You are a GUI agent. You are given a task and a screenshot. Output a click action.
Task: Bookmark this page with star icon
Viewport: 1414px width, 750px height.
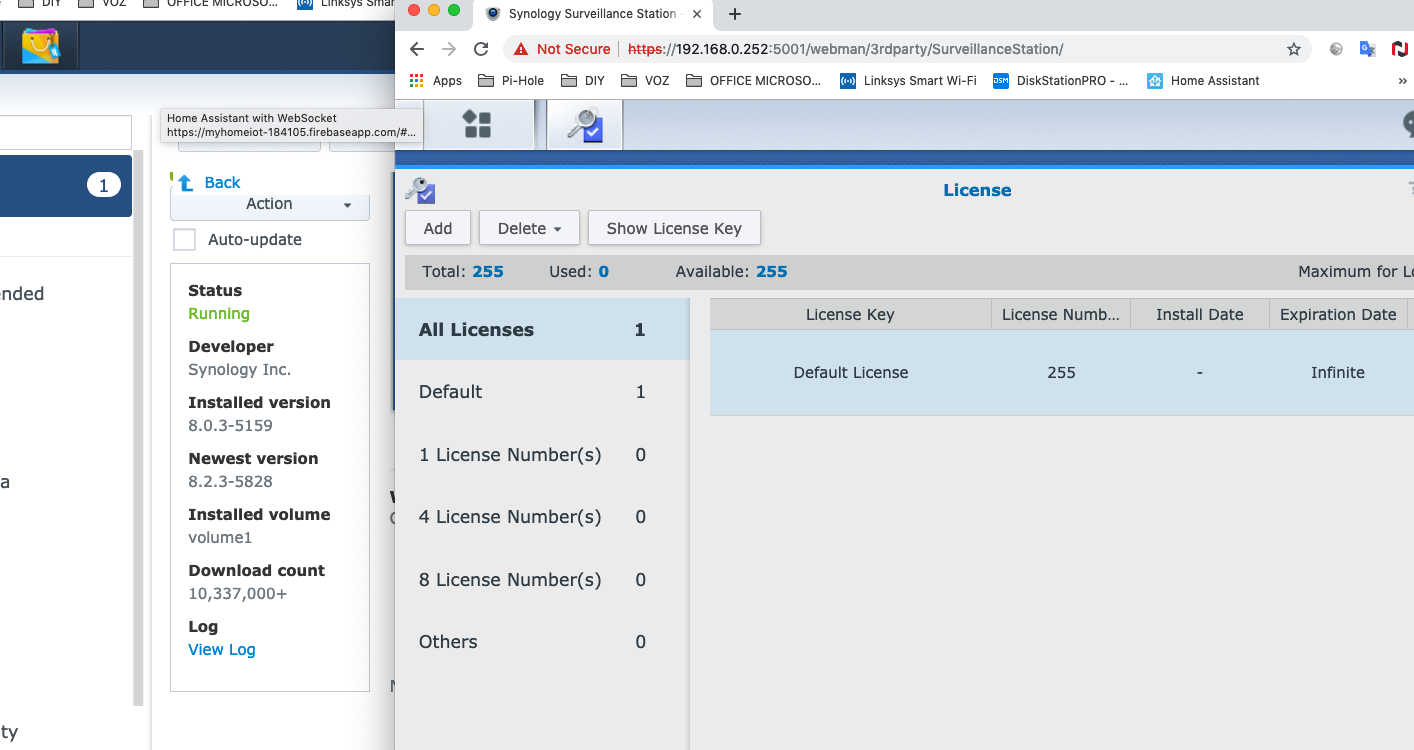(x=1294, y=49)
